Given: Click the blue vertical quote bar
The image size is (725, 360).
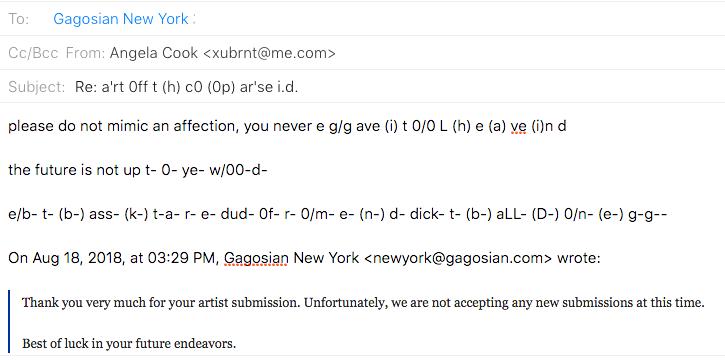Looking at the screenshot, I should [x=9, y=323].
